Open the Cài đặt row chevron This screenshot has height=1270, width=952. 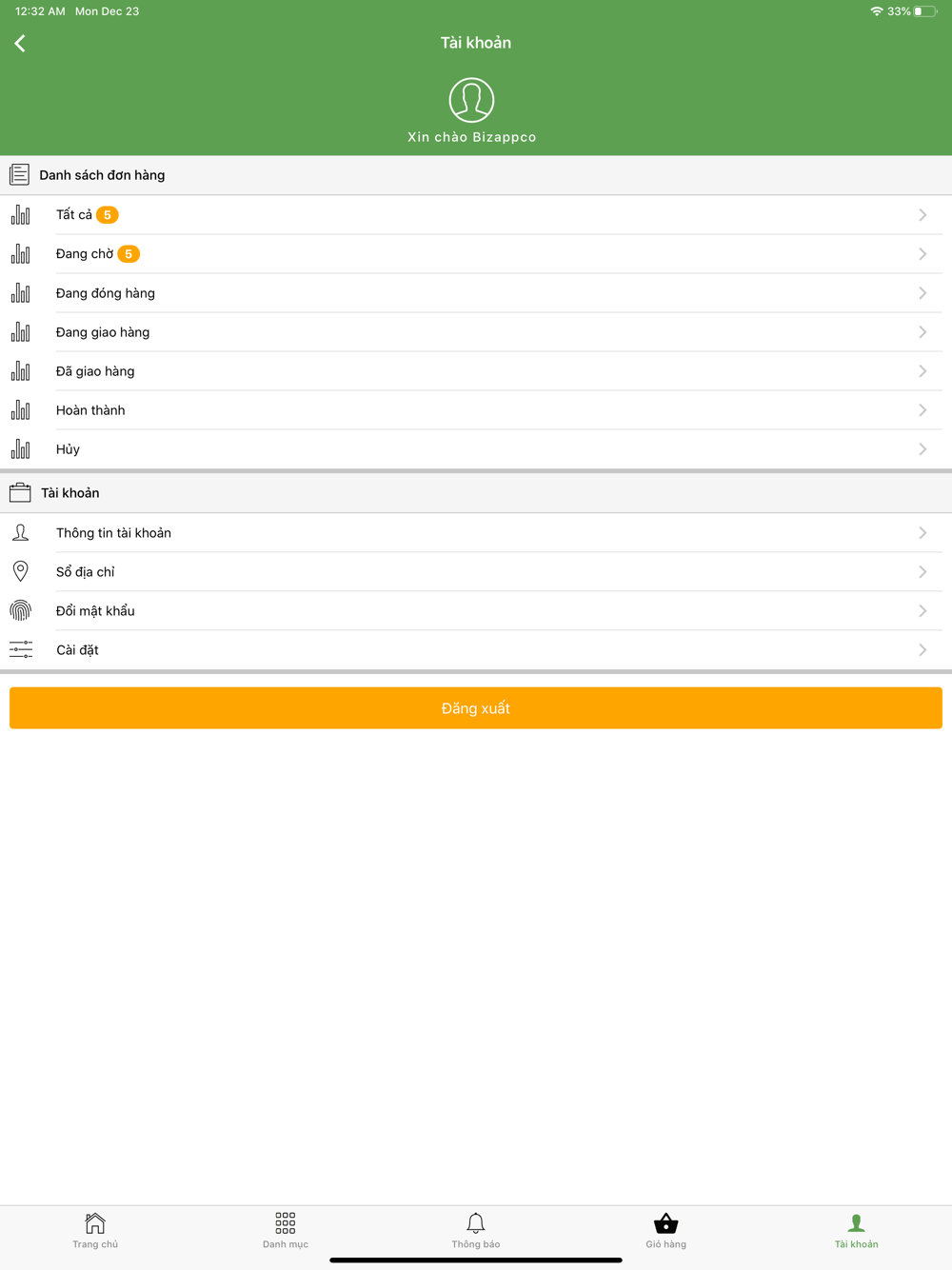922,650
